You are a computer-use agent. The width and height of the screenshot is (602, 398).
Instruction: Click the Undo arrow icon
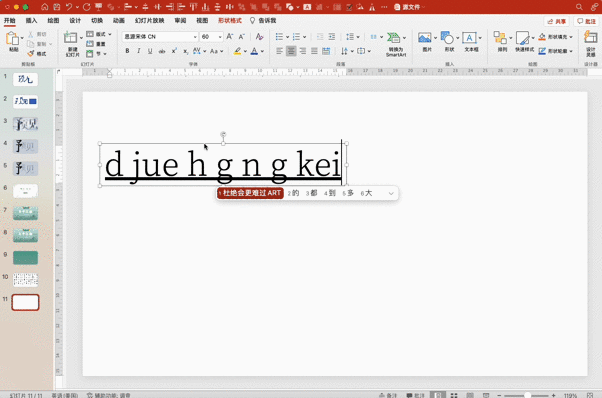click(x=69, y=7)
